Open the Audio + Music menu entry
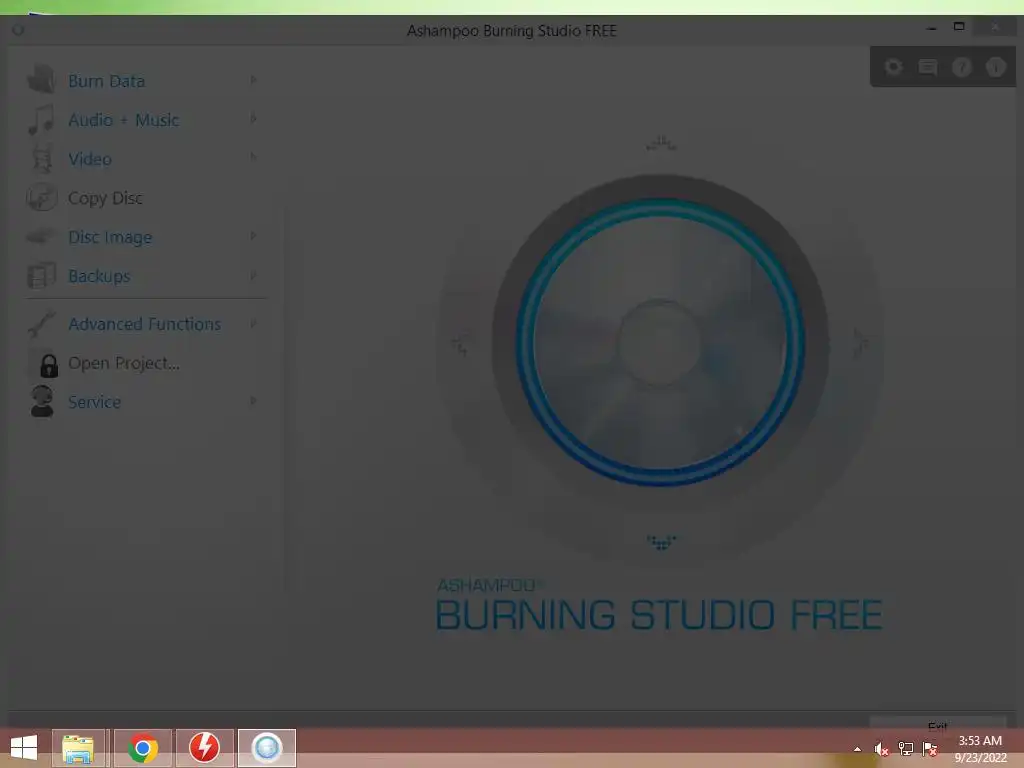 (123, 120)
